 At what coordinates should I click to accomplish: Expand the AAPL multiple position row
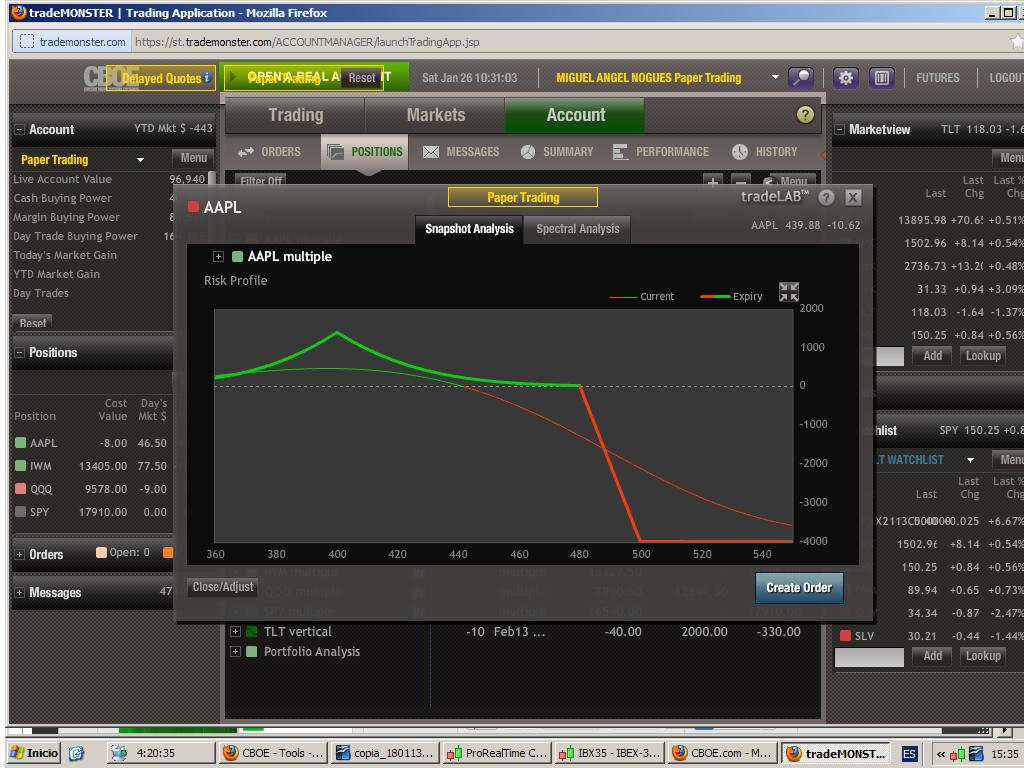pos(218,257)
